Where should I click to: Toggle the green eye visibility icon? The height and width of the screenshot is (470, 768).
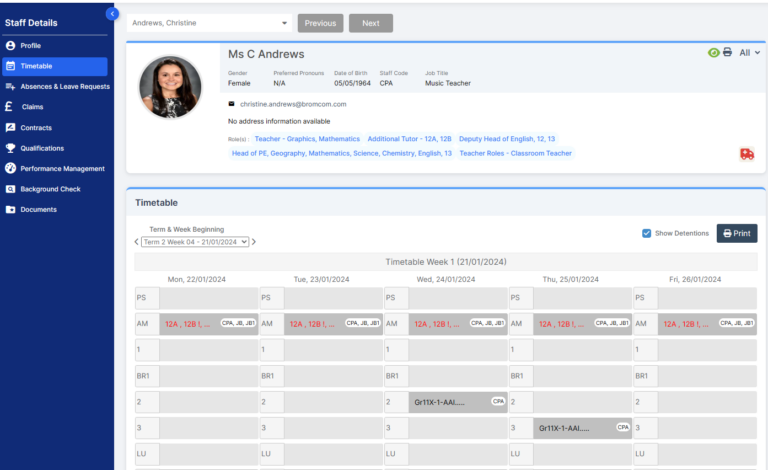pyautogui.click(x=714, y=52)
